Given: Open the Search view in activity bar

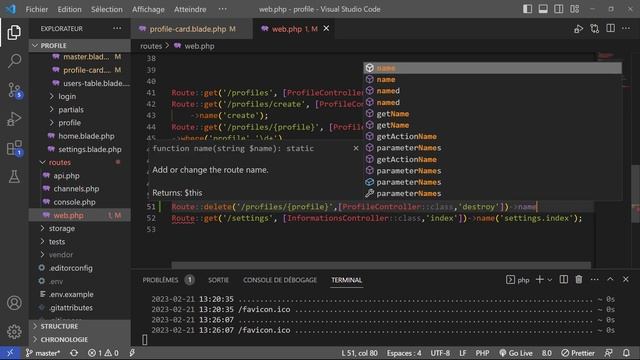Looking at the screenshot, I should [14, 61].
